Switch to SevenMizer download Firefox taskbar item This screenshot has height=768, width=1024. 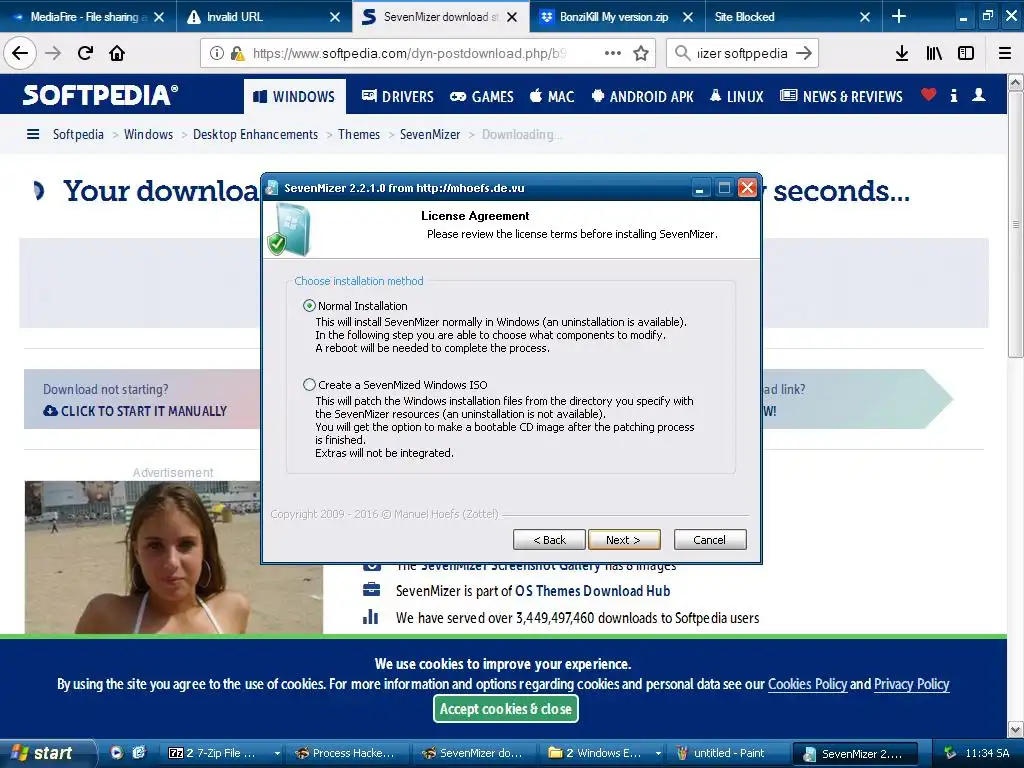[473, 753]
